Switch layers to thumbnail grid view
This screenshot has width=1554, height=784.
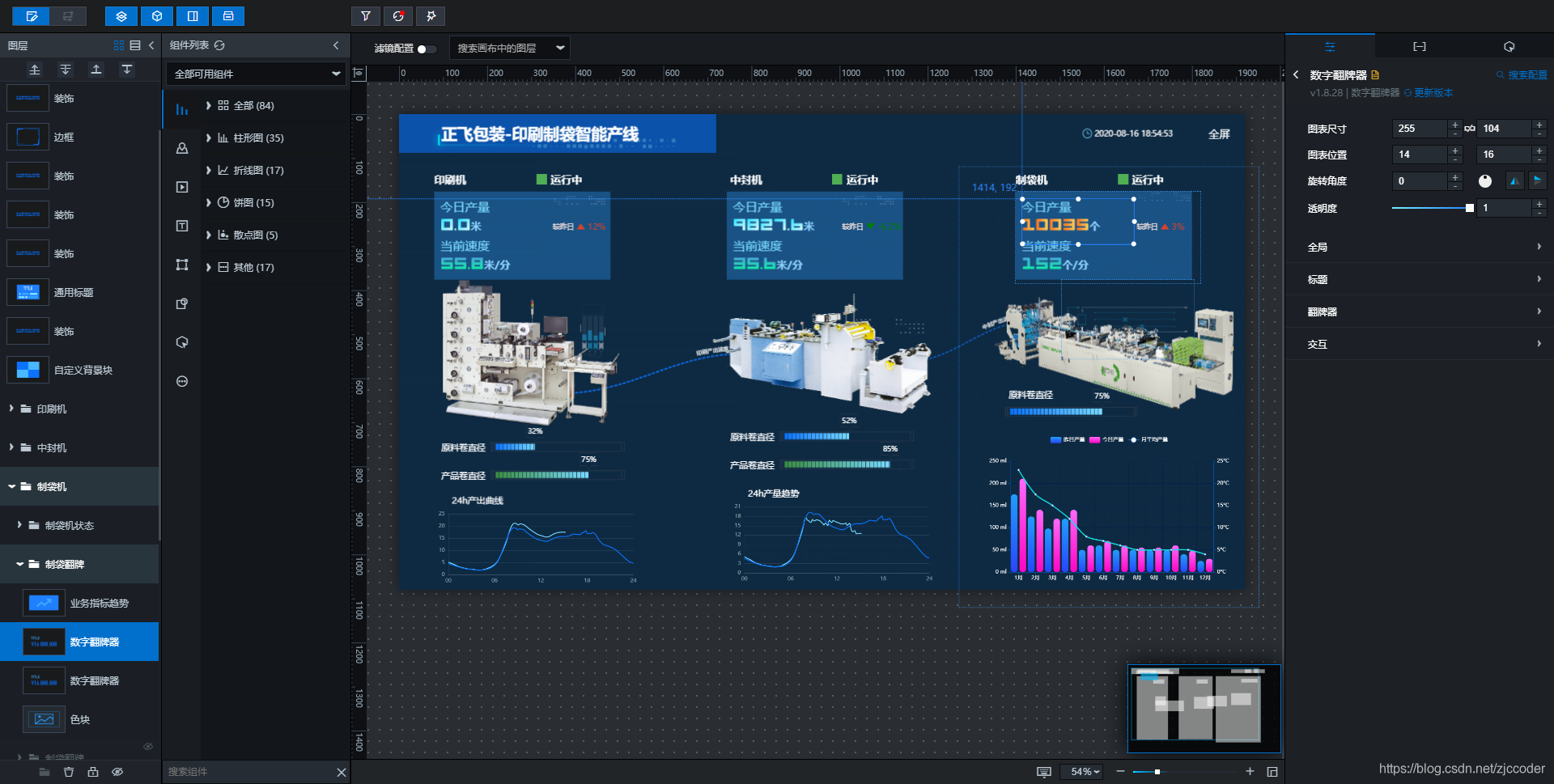(119, 45)
